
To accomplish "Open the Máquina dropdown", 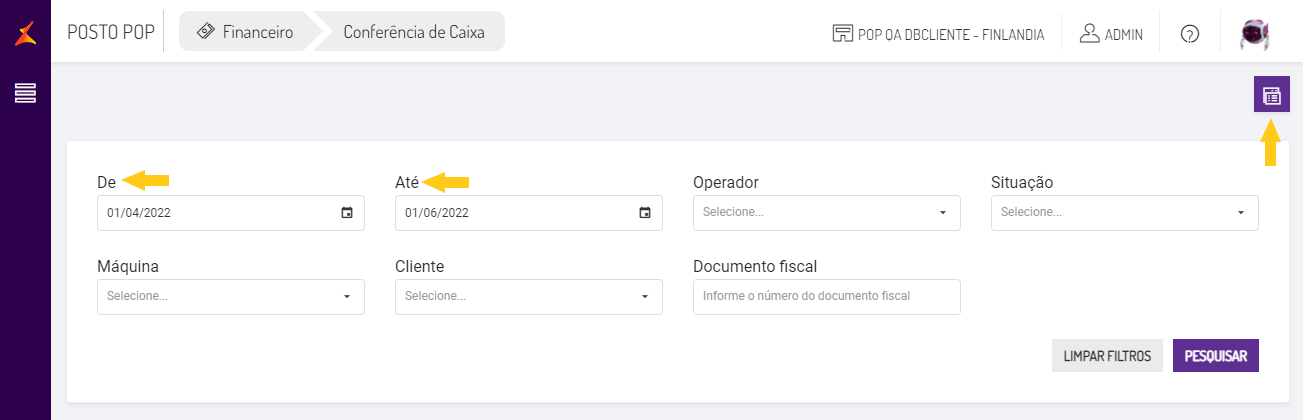I will pyautogui.click(x=230, y=297).
